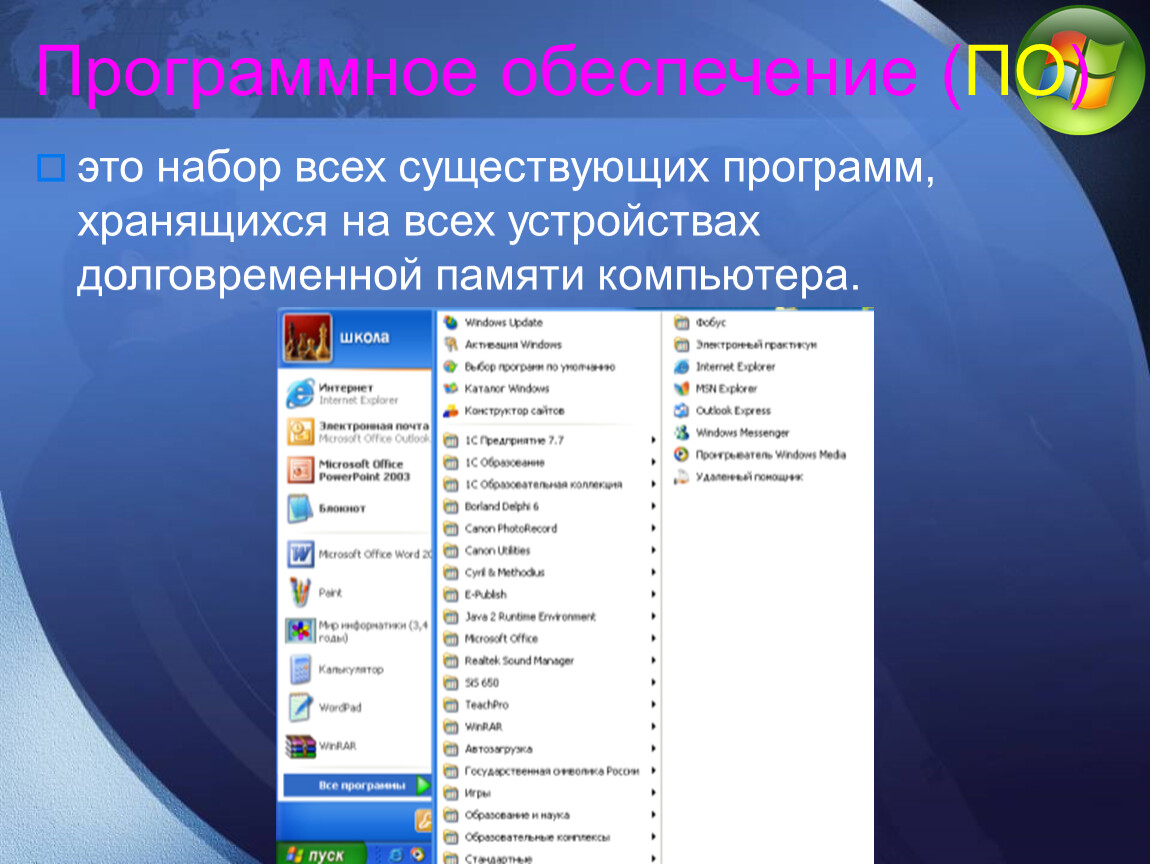Open MSN Explorer from the submenu
Screen dimensions: 1150x864
pos(726,389)
